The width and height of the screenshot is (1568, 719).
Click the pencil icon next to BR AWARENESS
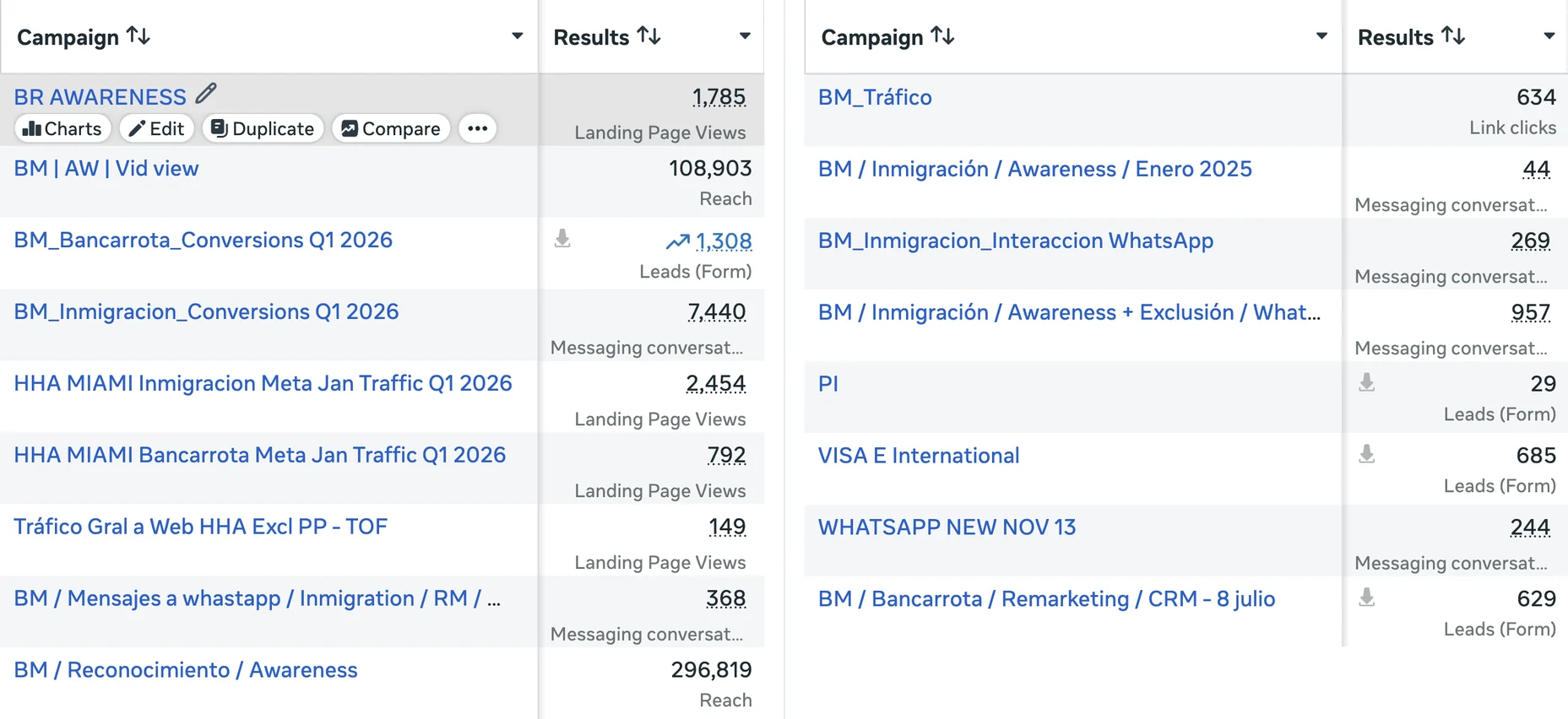pos(206,94)
